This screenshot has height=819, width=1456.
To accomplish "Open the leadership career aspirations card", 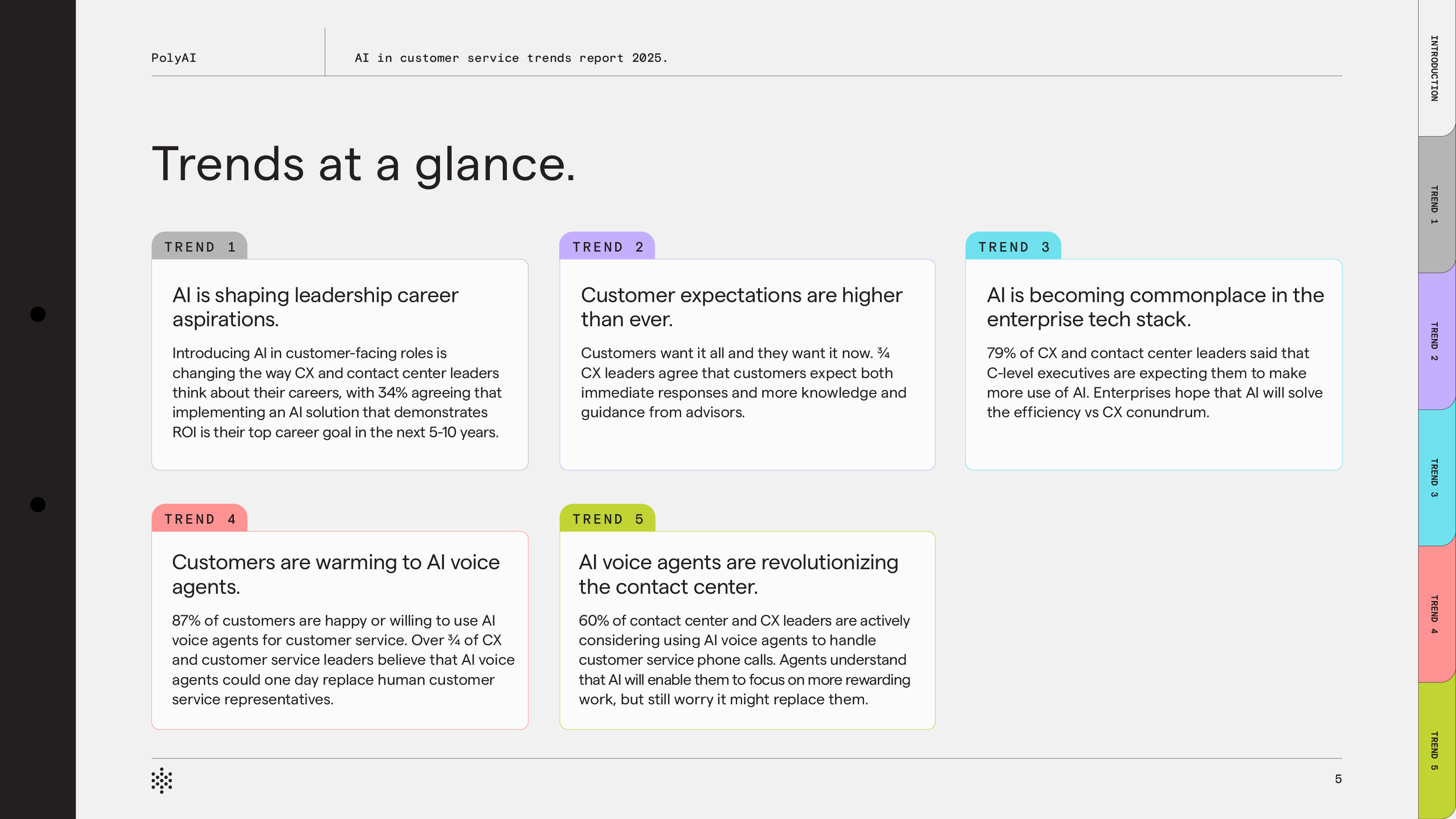I will pyautogui.click(x=315, y=307).
